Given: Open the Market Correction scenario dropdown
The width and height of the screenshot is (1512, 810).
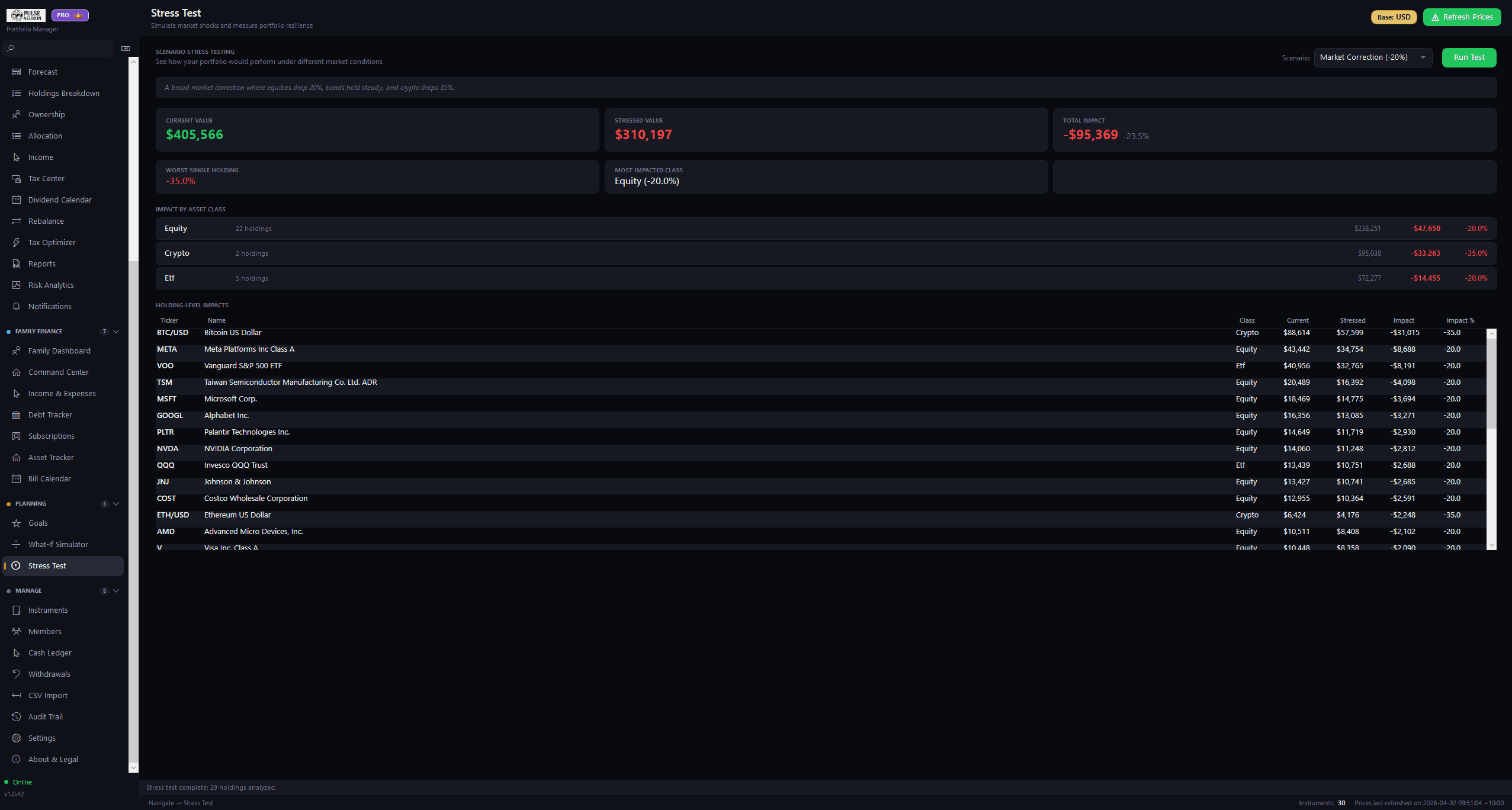Looking at the screenshot, I should pyautogui.click(x=1373, y=57).
